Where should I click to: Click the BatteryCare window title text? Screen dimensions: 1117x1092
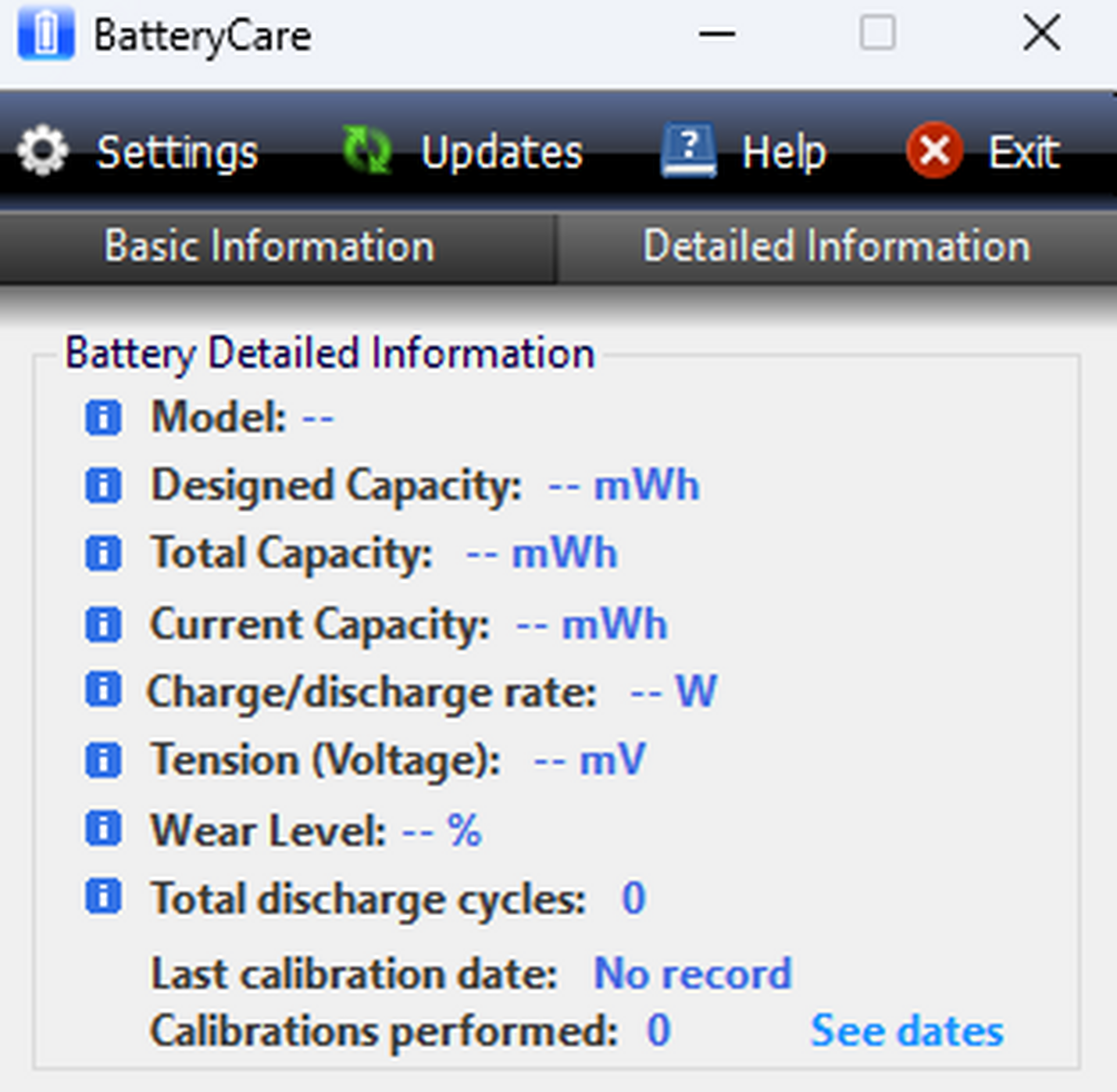coord(203,37)
